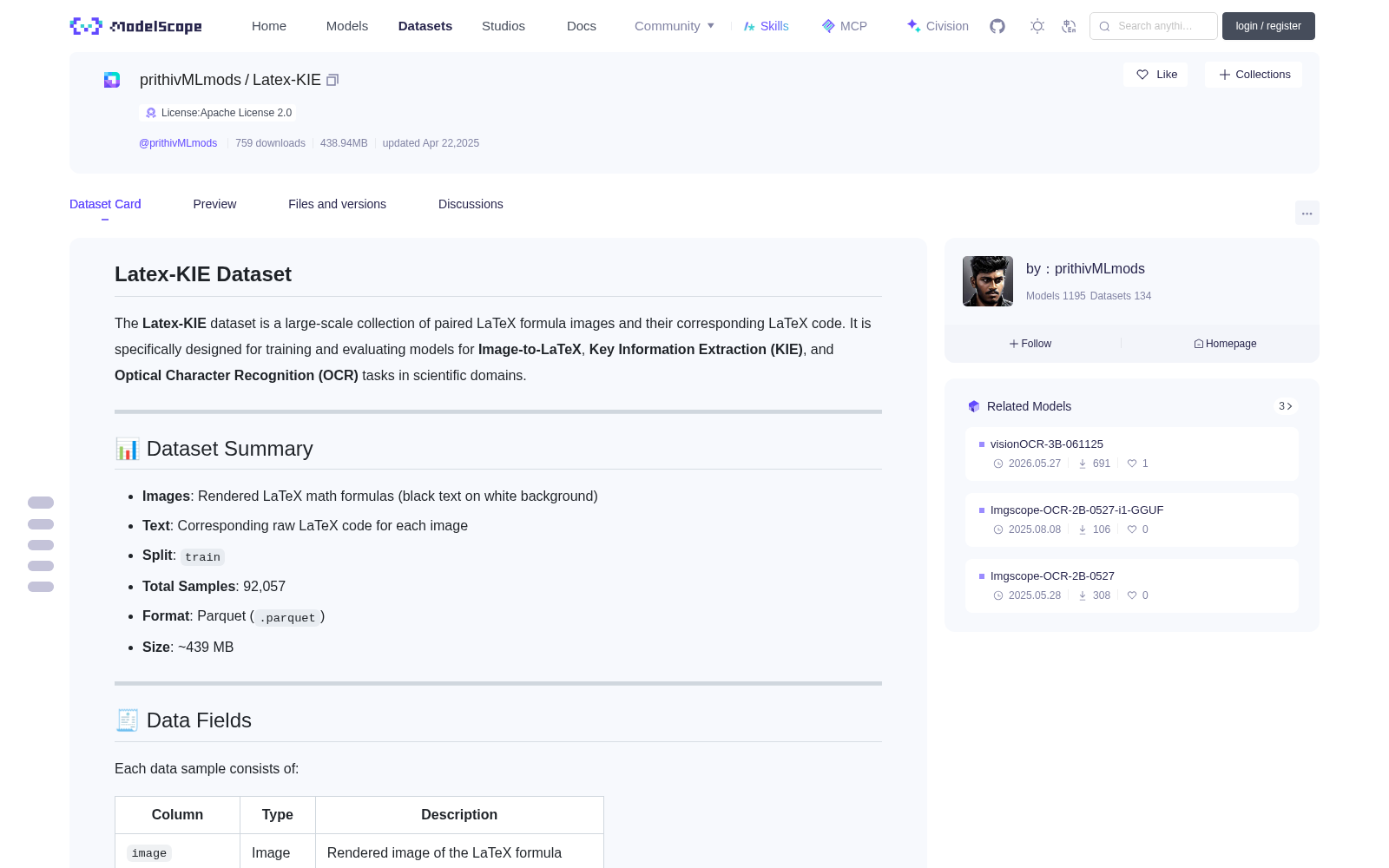The image size is (1389, 868).
Task: Click 'Total Samples: 92,057' text
Action: pos(214,587)
